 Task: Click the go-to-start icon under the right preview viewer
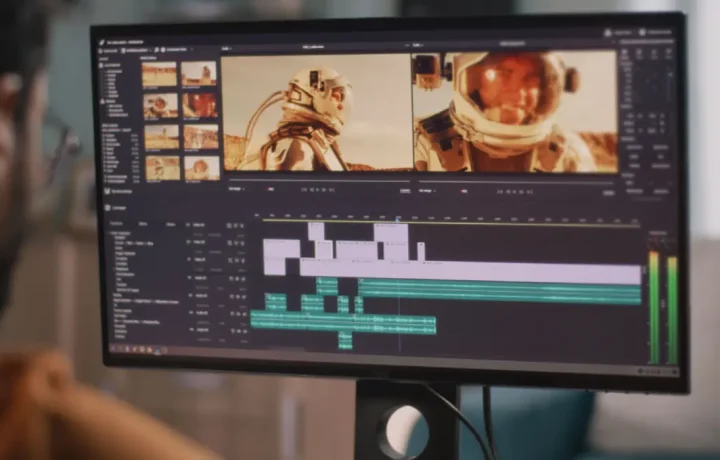[x=500, y=191]
